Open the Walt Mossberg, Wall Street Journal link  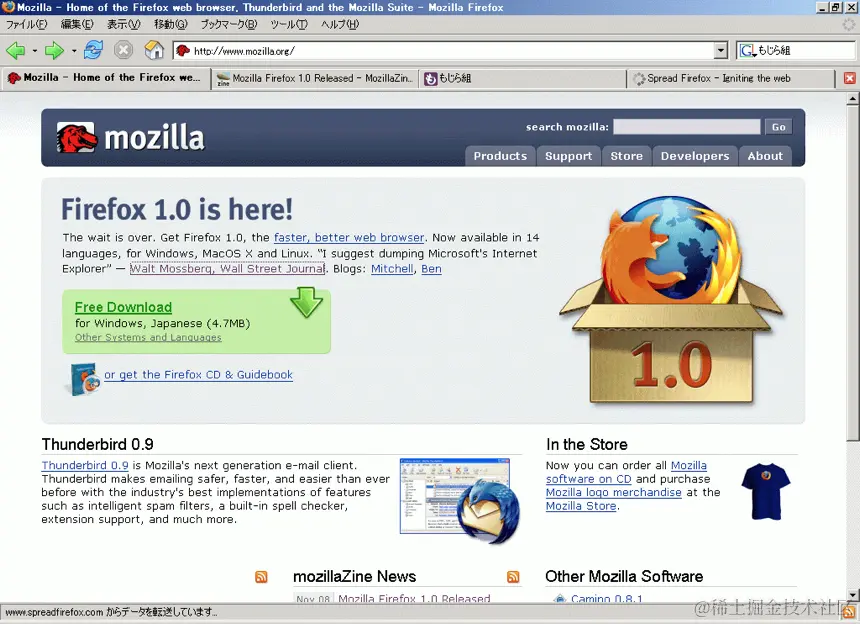[x=228, y=269]
